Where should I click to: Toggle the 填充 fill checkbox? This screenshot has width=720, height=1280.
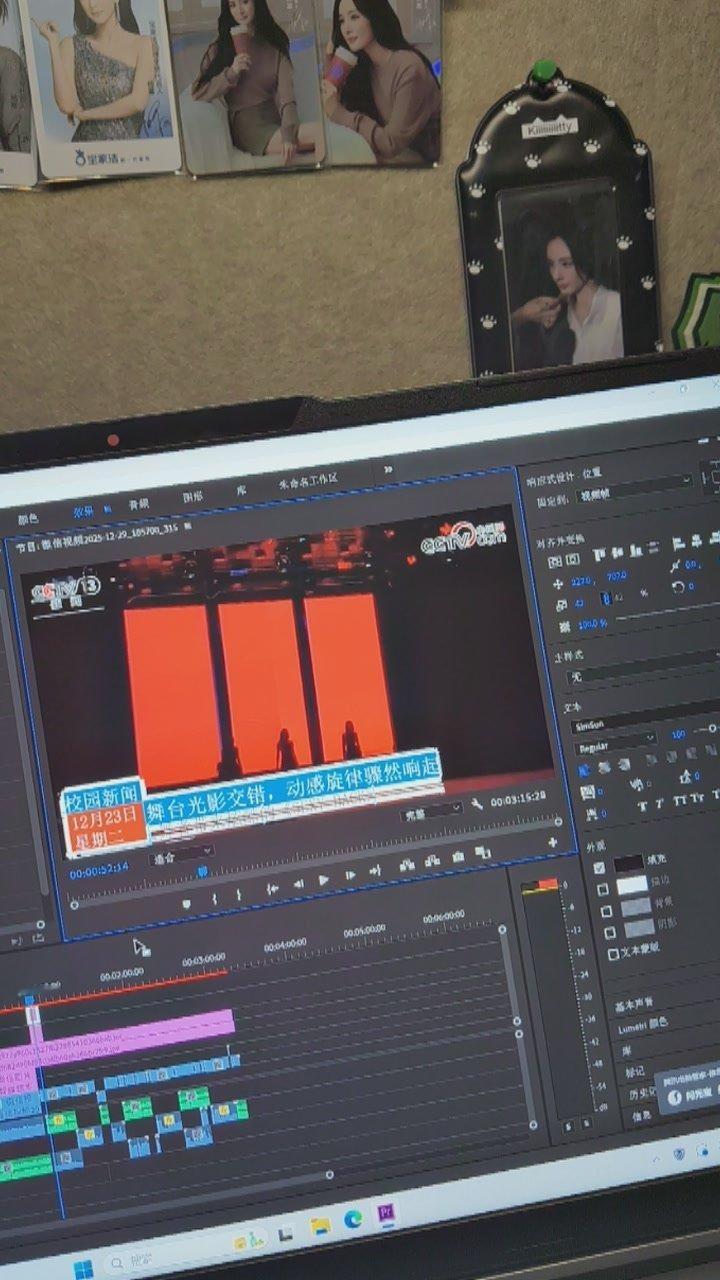599,868
